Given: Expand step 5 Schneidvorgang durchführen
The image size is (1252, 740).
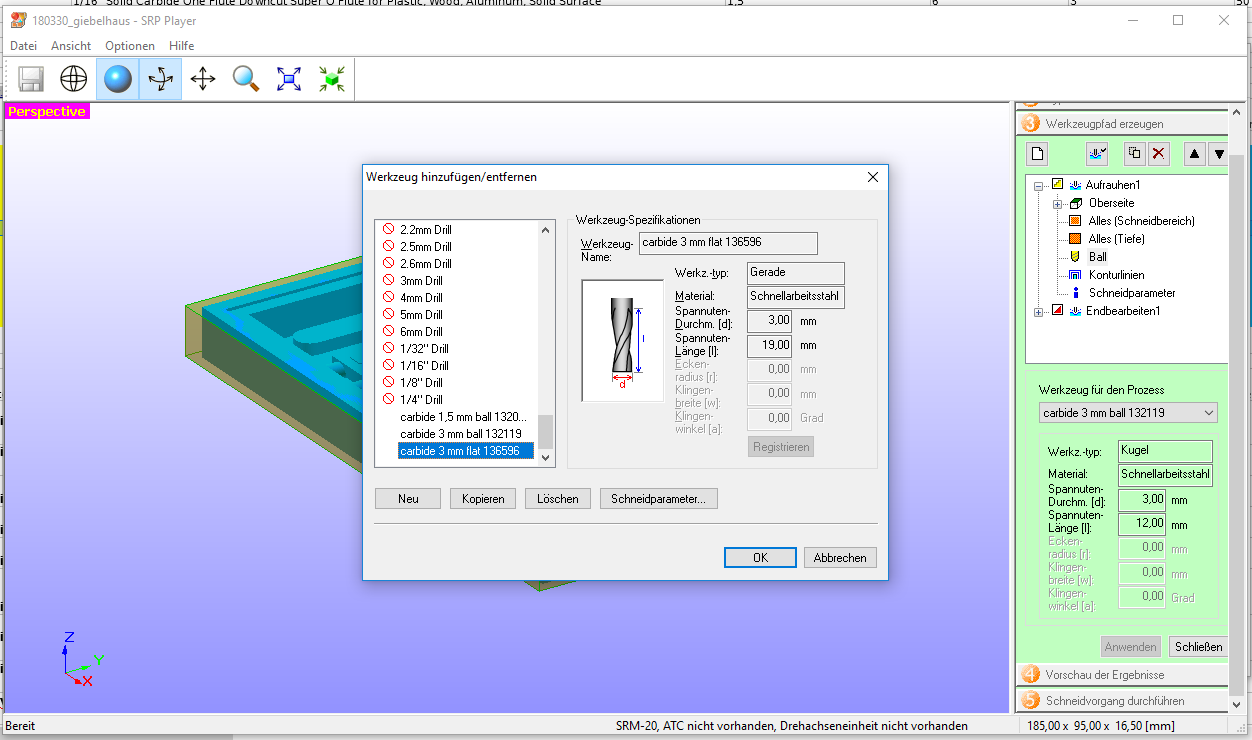Looking at the screenshot, I should coord(1122,700).
